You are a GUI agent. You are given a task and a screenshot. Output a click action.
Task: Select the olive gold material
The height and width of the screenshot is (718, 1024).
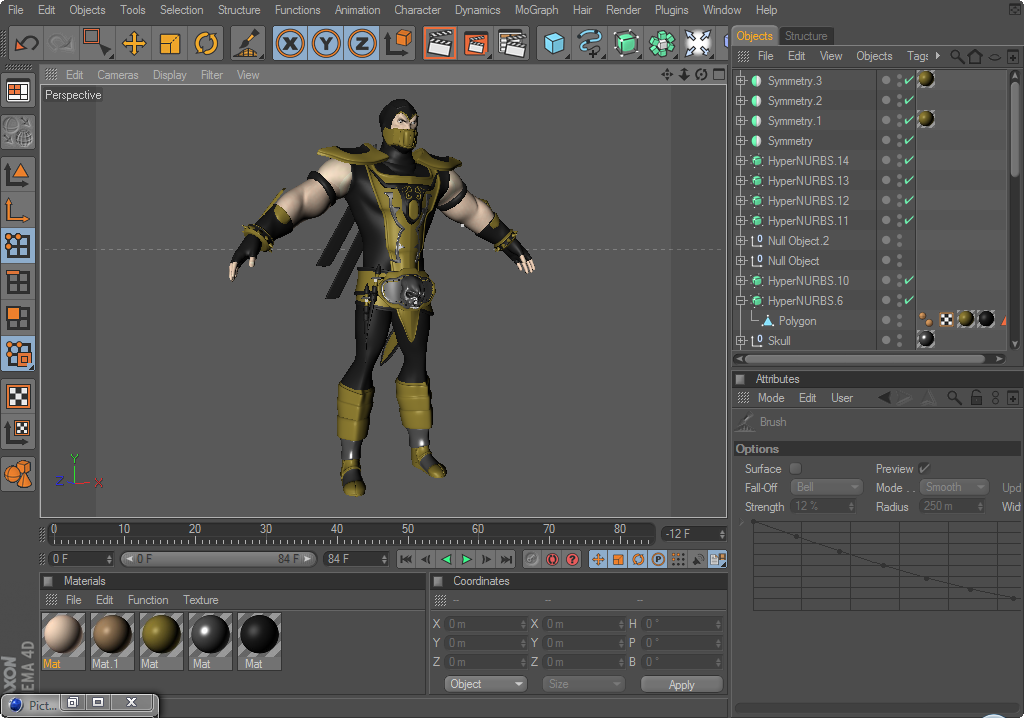[x=161, y=641]
